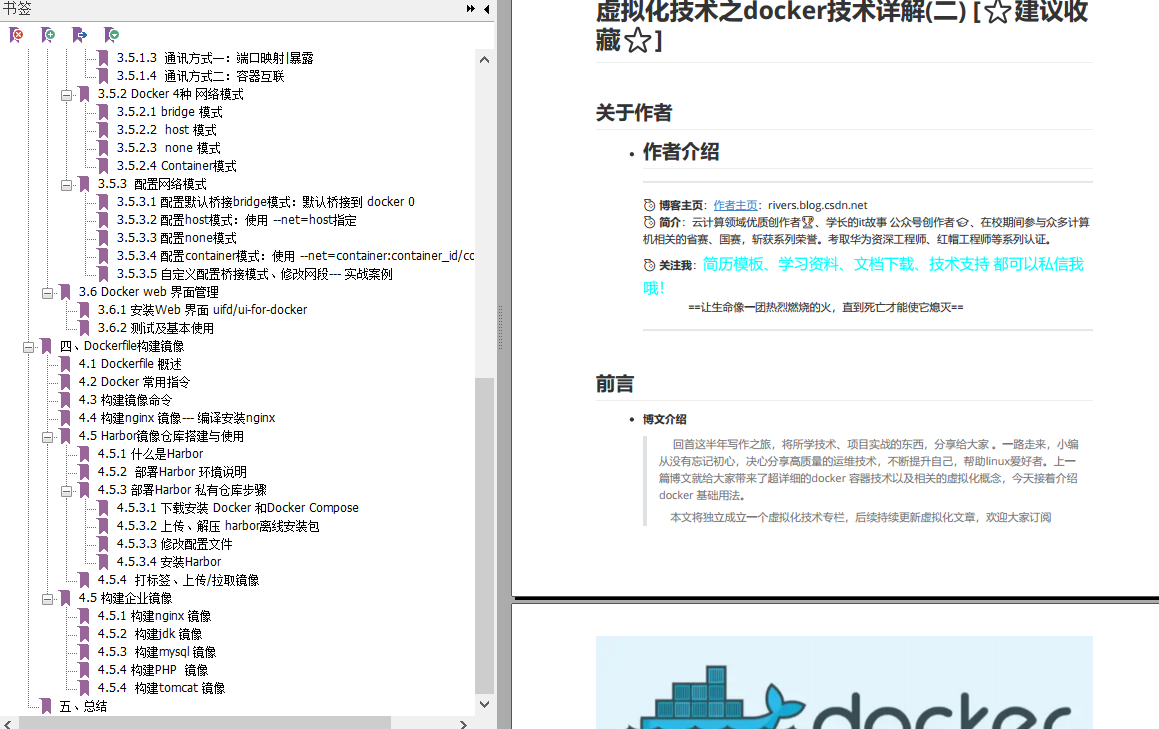1159x729 pixels.
Task: Click the bookmark icon beside 4.5.4 安装Harbor
Action: coord(100,561)
